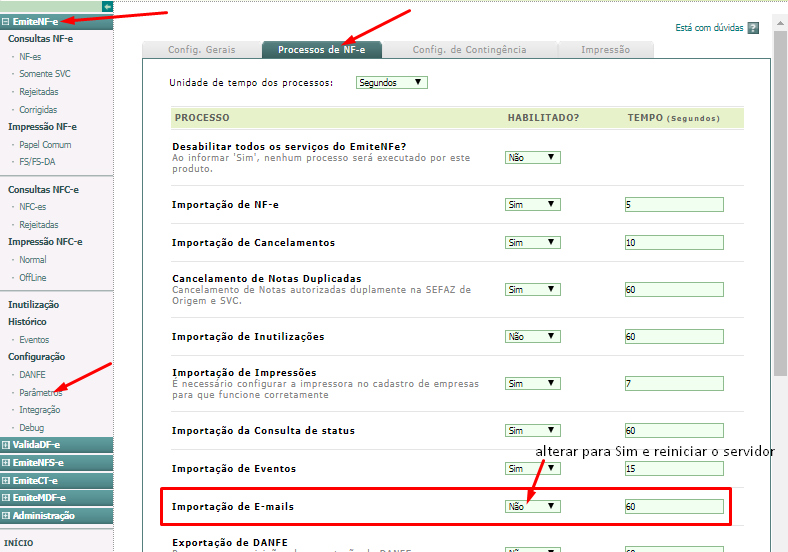This screenshot has width=788, height=552.
Task: Open the Parâmetros configuration link
Action: [41, 393]
